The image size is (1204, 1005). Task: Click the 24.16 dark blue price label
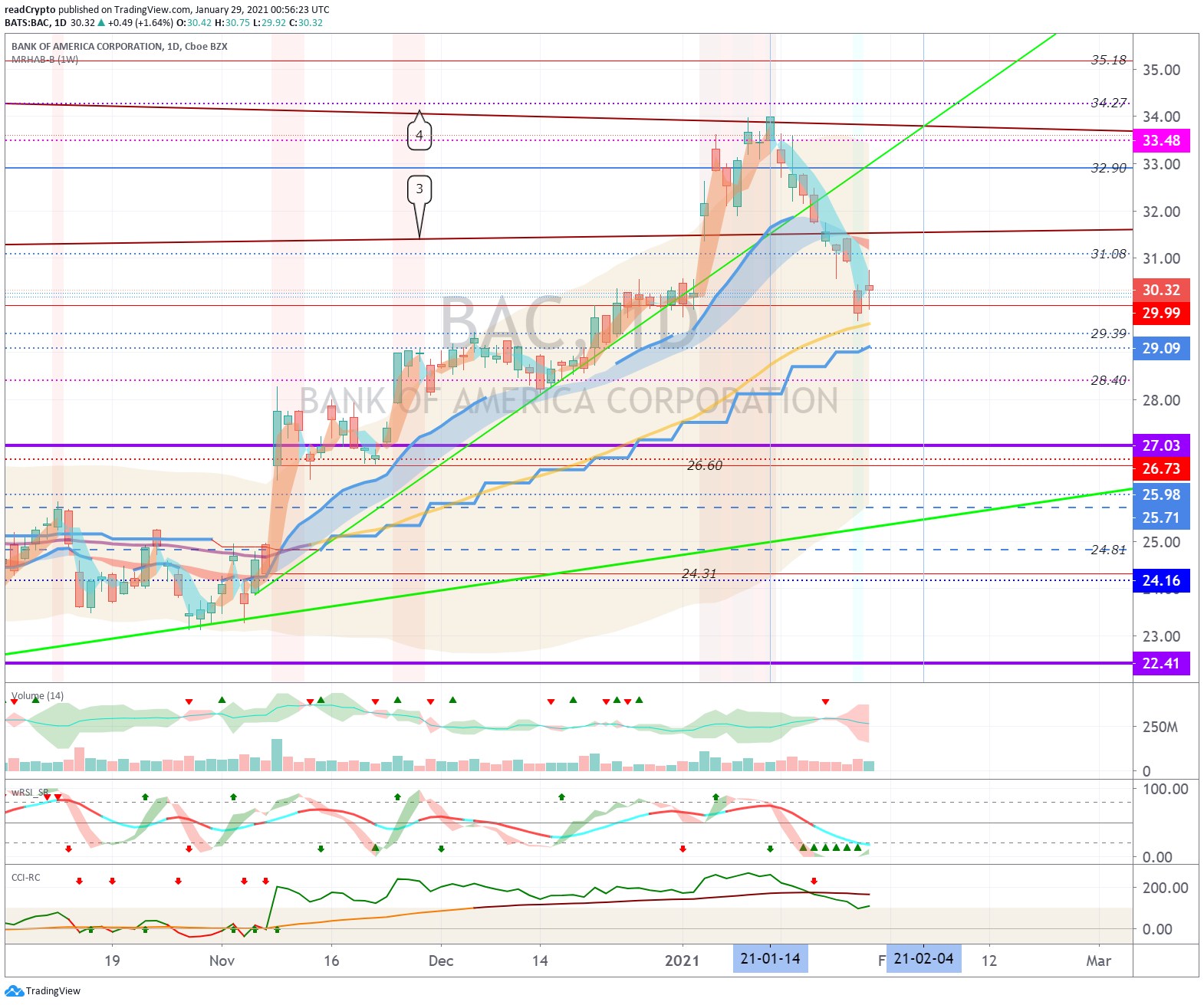[x=1161, y=580]
